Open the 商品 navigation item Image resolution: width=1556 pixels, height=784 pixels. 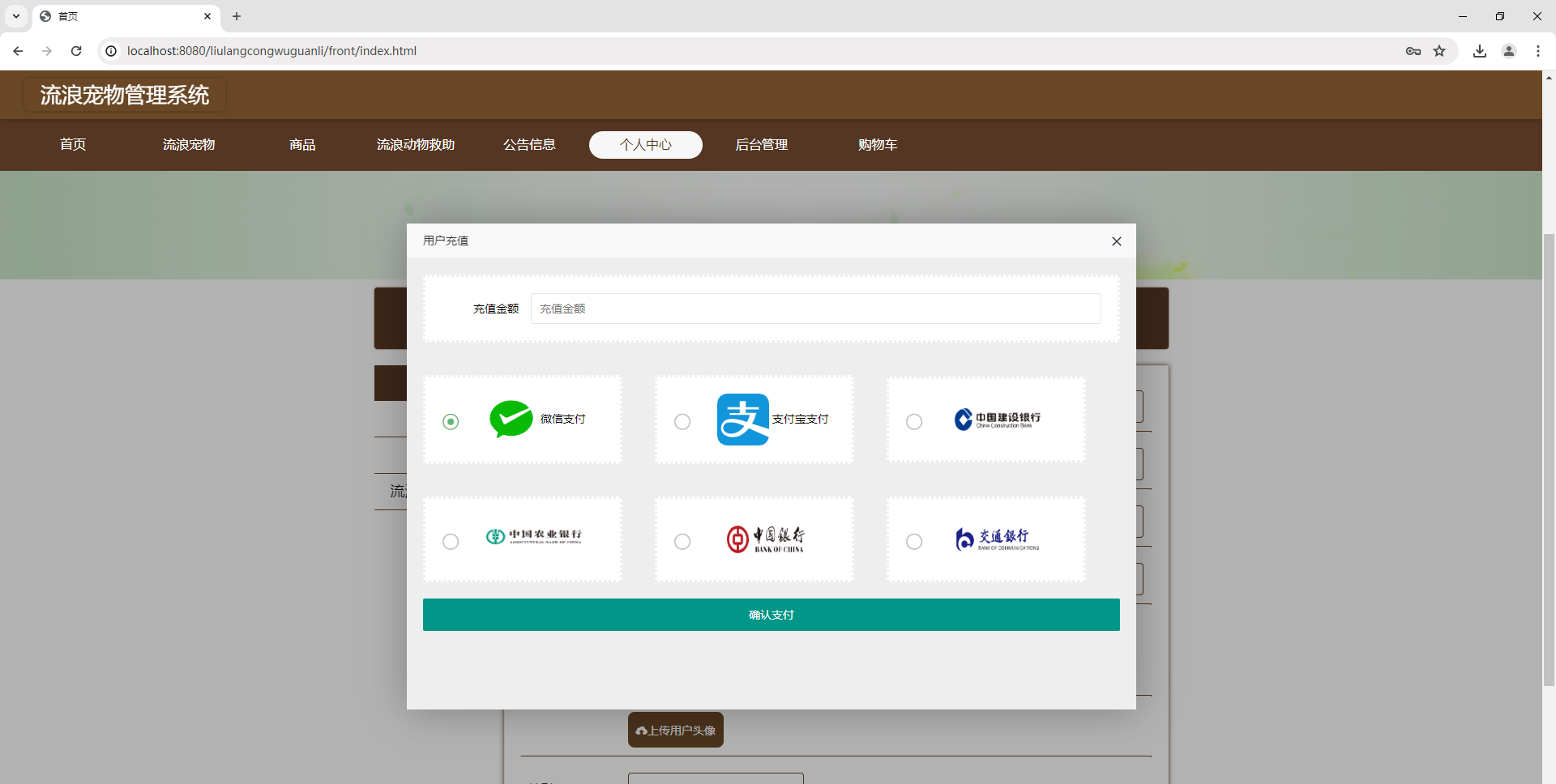[302, 145]
